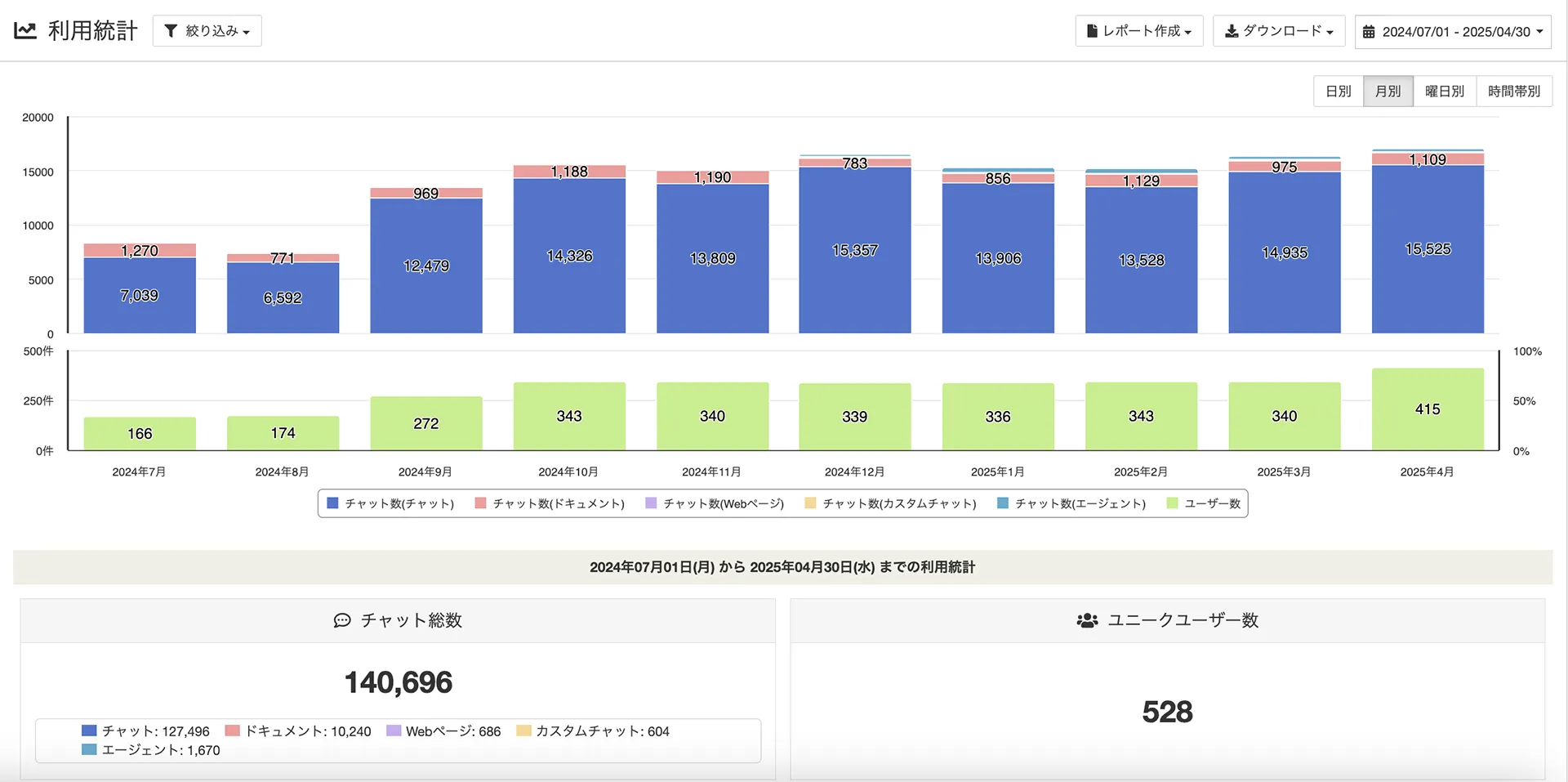Click the green user bar showing 174
1568x782 pixels.
(x=283, y=432)
